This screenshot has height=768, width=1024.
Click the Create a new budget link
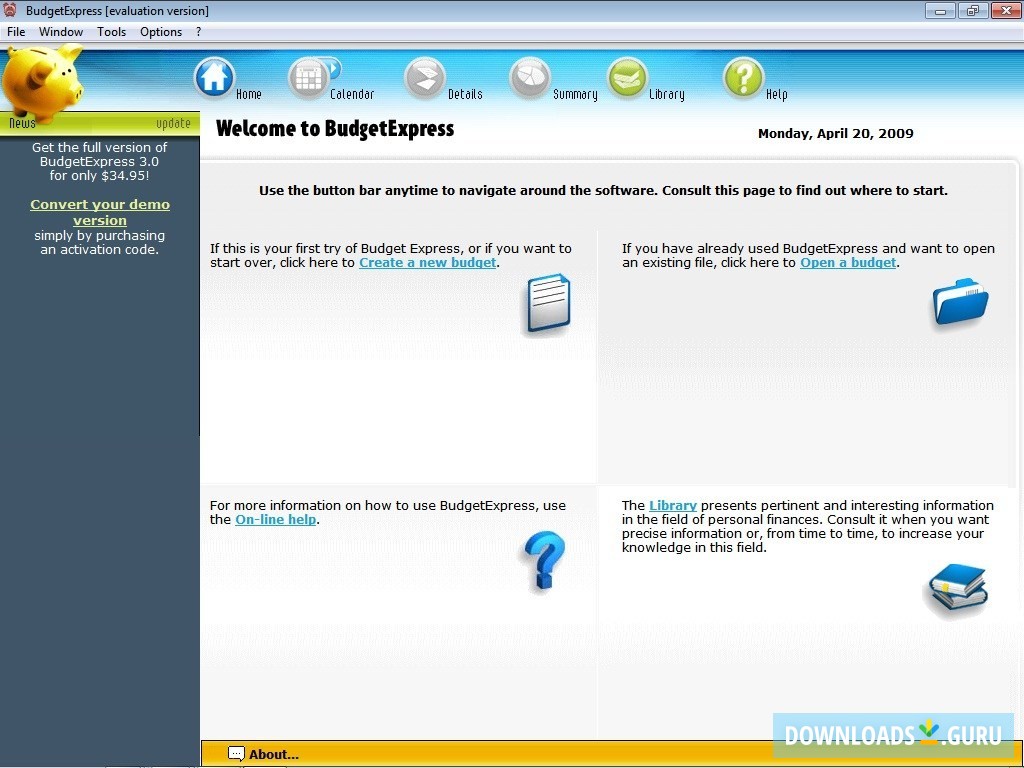(x=428, y=262)
